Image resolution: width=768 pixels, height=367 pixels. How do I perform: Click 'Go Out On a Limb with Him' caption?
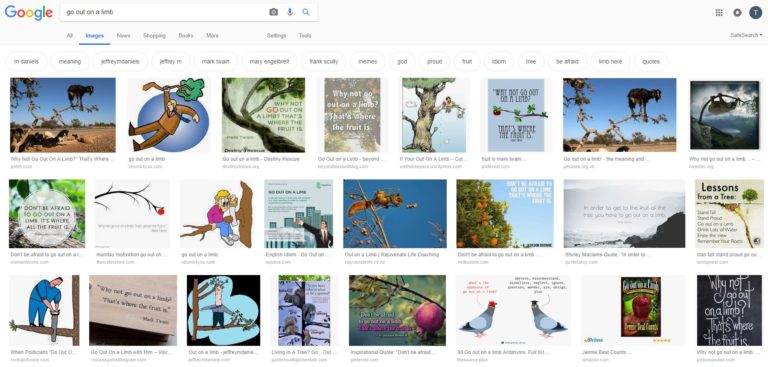coord(132,352)
